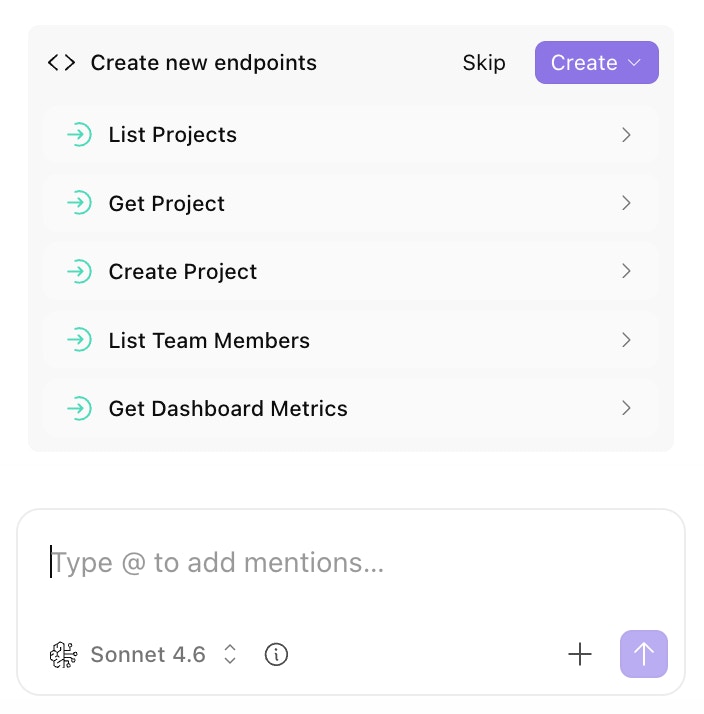Click the AI brain model icon
704x714 pixels.
tap(63, 655)
